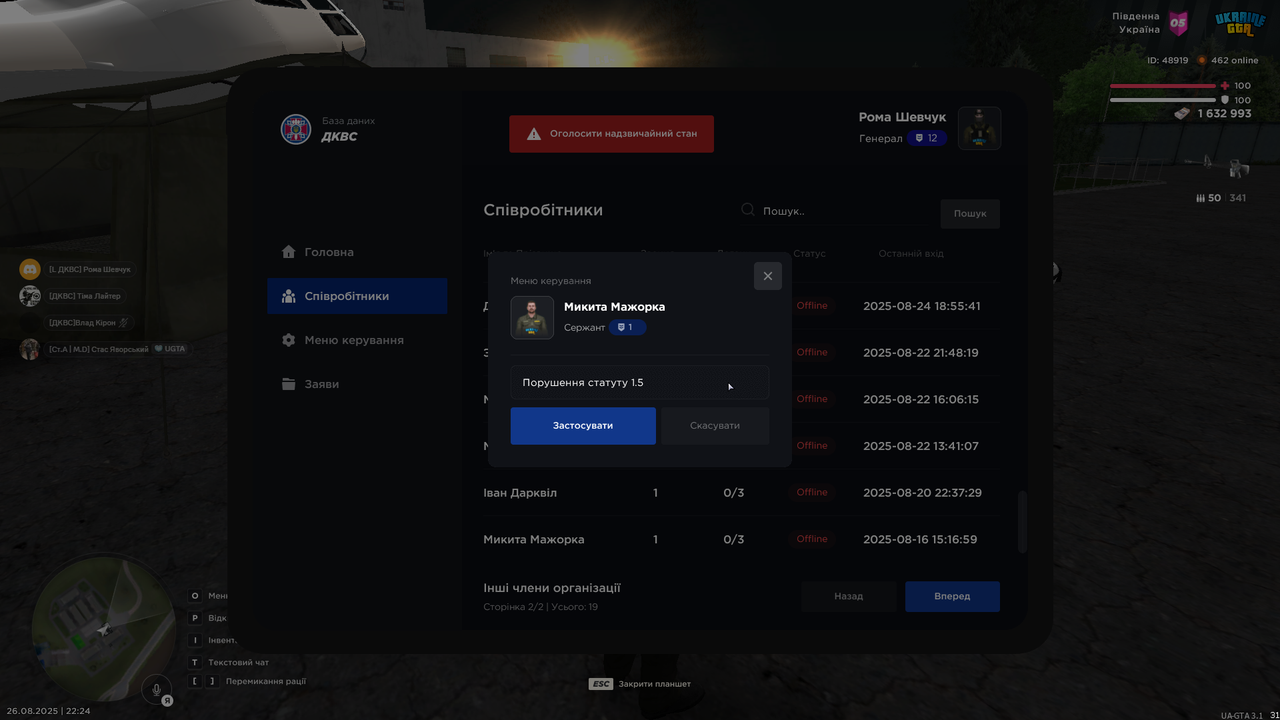The image size is (1280, 720).
Task: Click the Discord icon beside Рома Шевчук chat entry
Action: pyautogui.click(x=30, y=269)
